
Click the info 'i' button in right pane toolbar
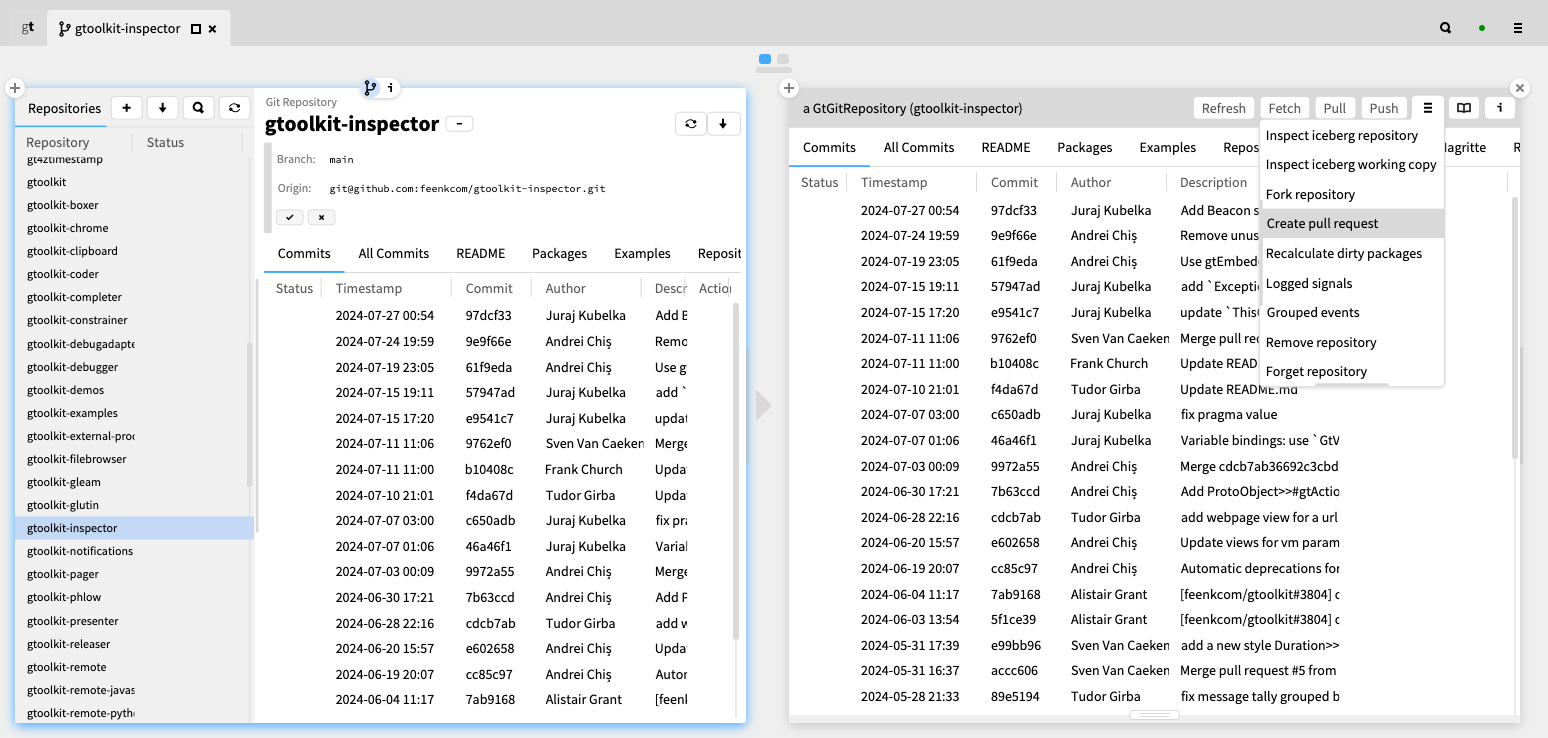click(1499, 108)
